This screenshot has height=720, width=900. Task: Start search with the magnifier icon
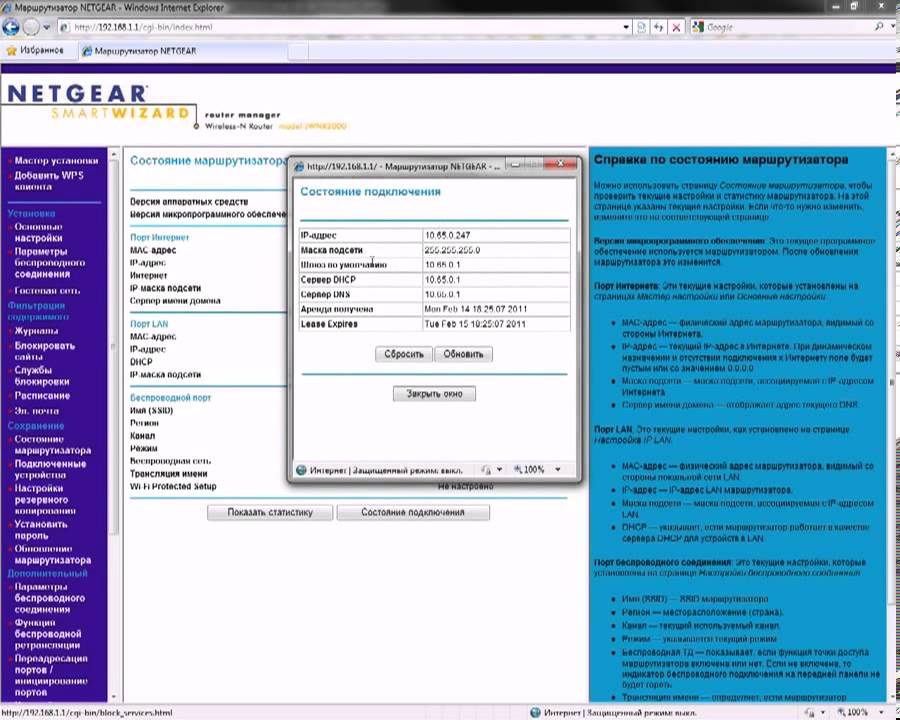tap(879, 26)
